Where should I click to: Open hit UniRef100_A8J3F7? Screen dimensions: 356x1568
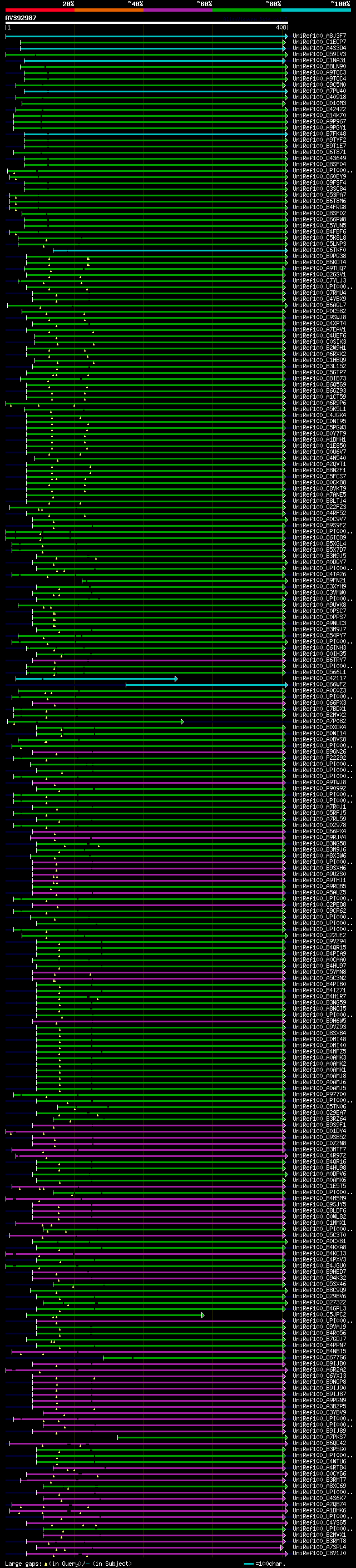click(x=319, y=36)
